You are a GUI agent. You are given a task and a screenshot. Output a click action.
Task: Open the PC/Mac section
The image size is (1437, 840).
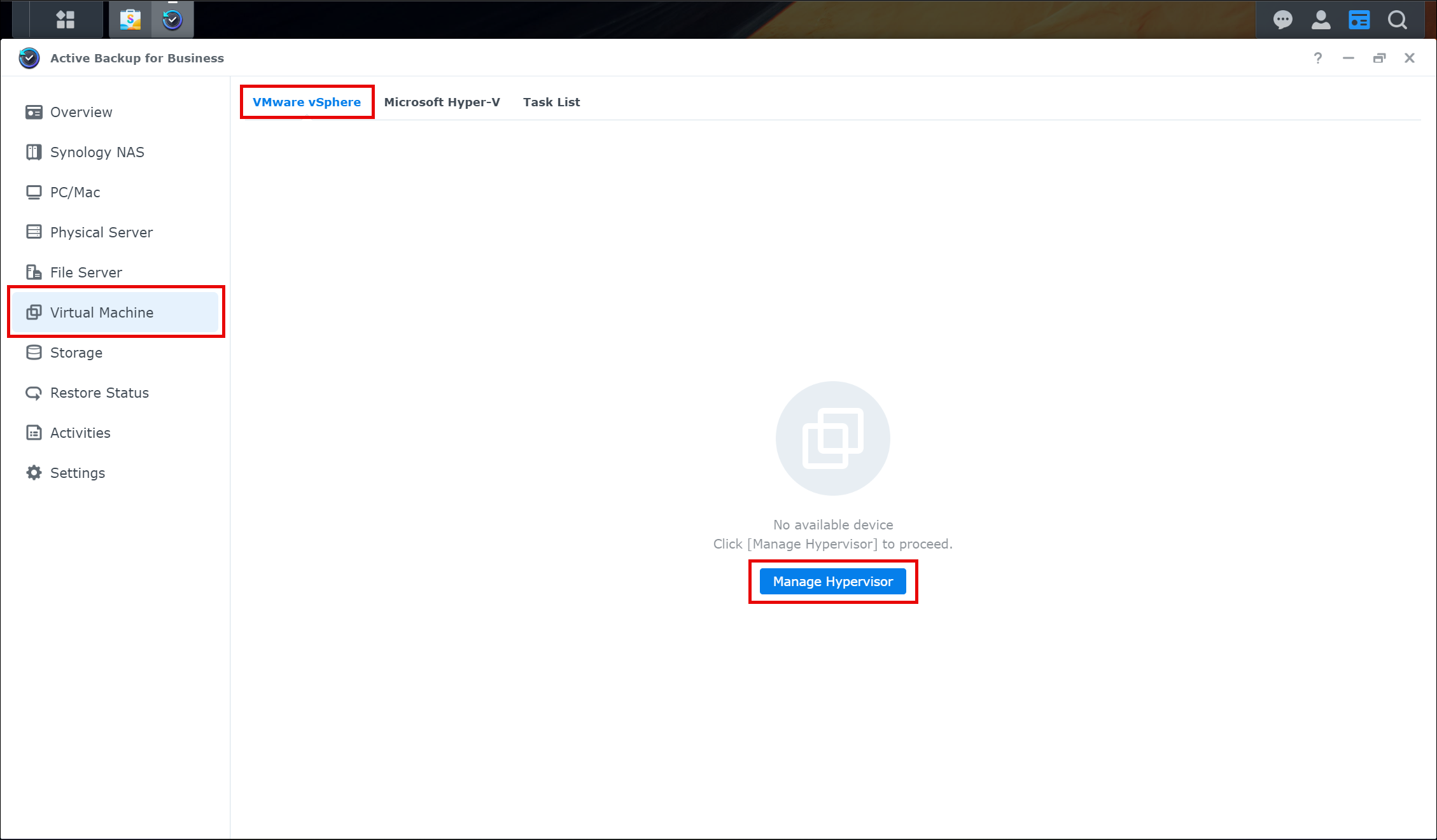tap(74, 192)
